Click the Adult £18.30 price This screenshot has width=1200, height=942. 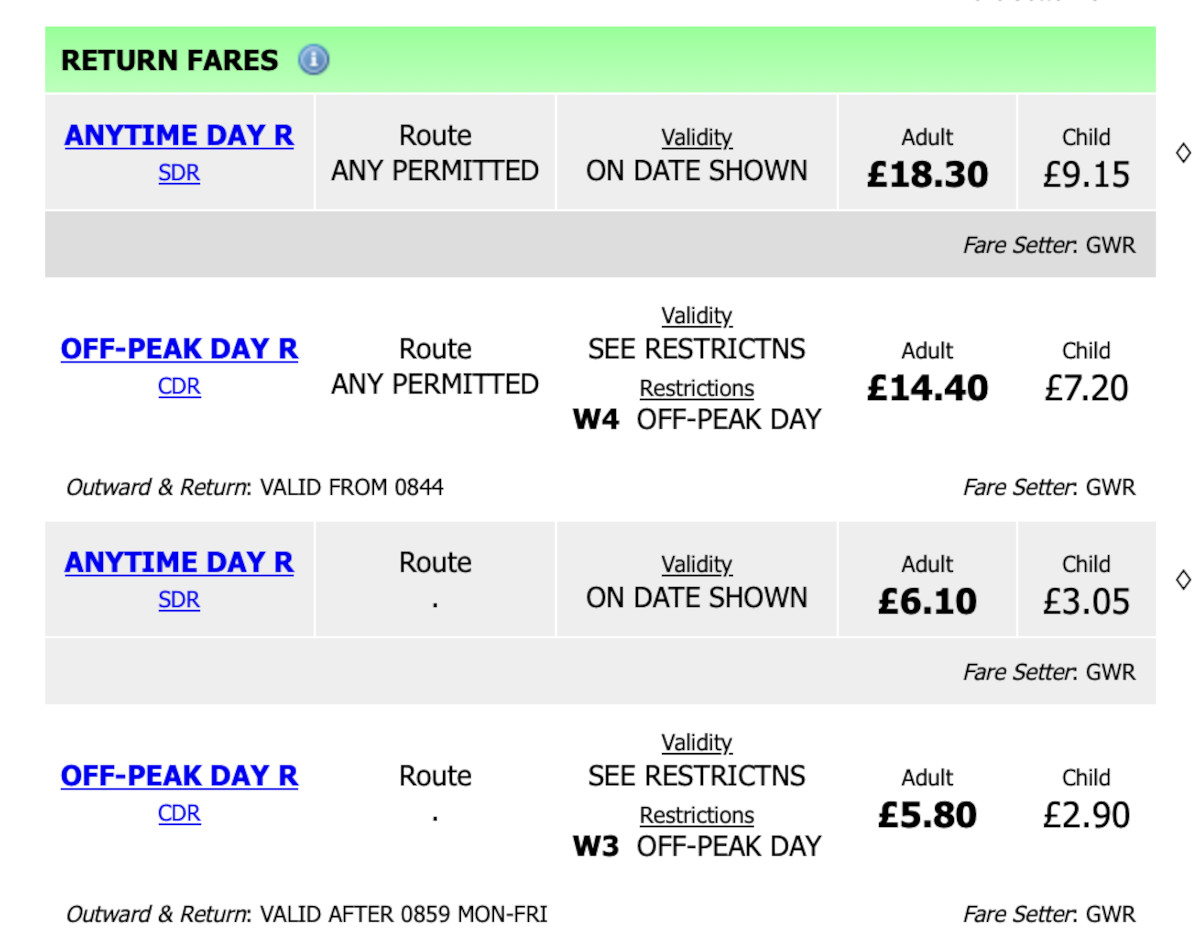pyautogui.click(x=927, y=175)
